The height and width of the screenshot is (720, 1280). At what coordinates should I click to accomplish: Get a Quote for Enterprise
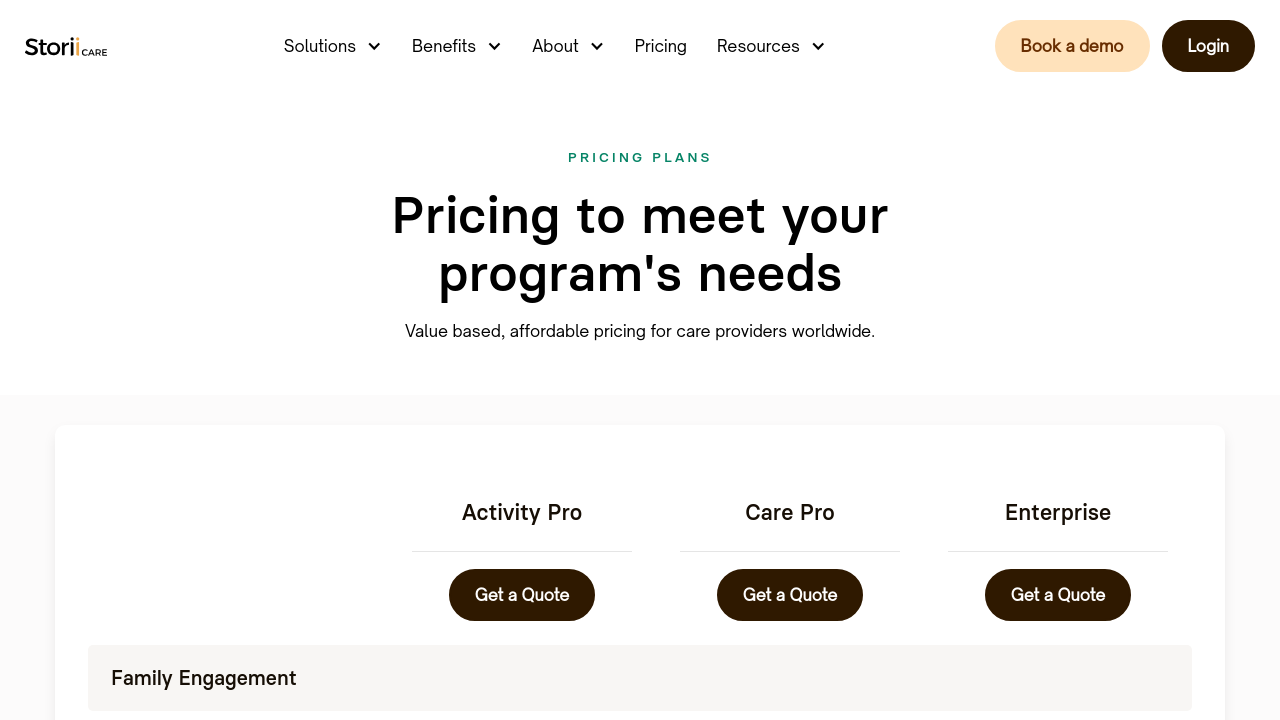click(x=1058, y=595)
